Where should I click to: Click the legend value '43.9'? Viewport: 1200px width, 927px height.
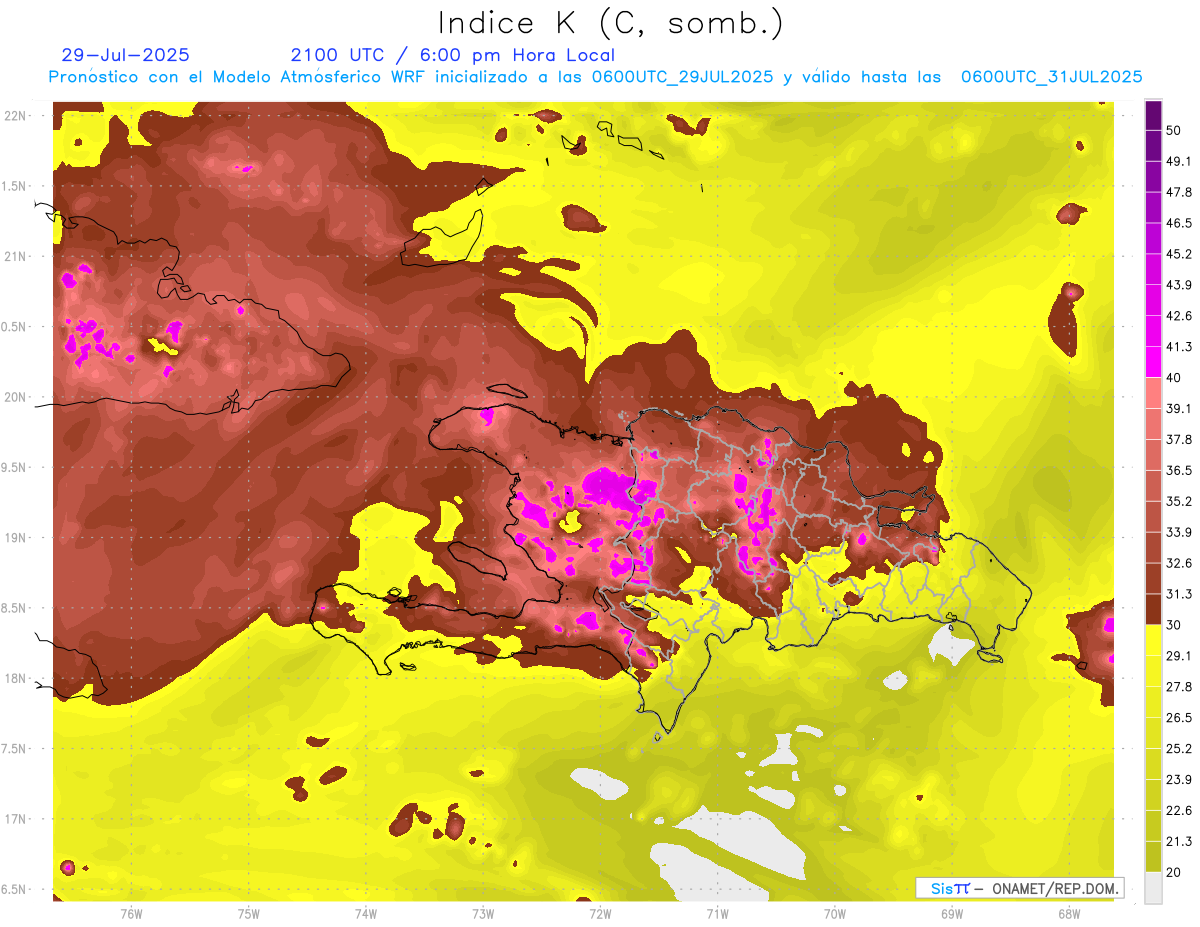click(1178, 285)
